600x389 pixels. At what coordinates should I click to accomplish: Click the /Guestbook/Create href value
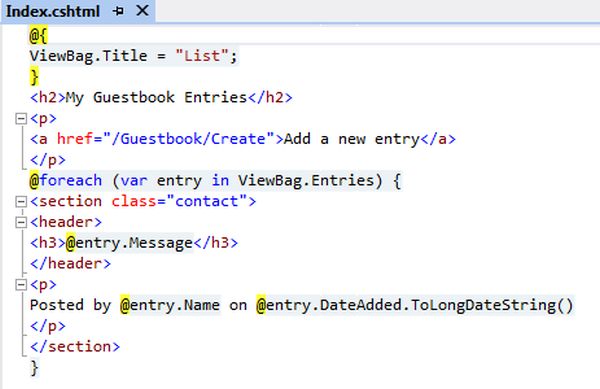(193, 139)
